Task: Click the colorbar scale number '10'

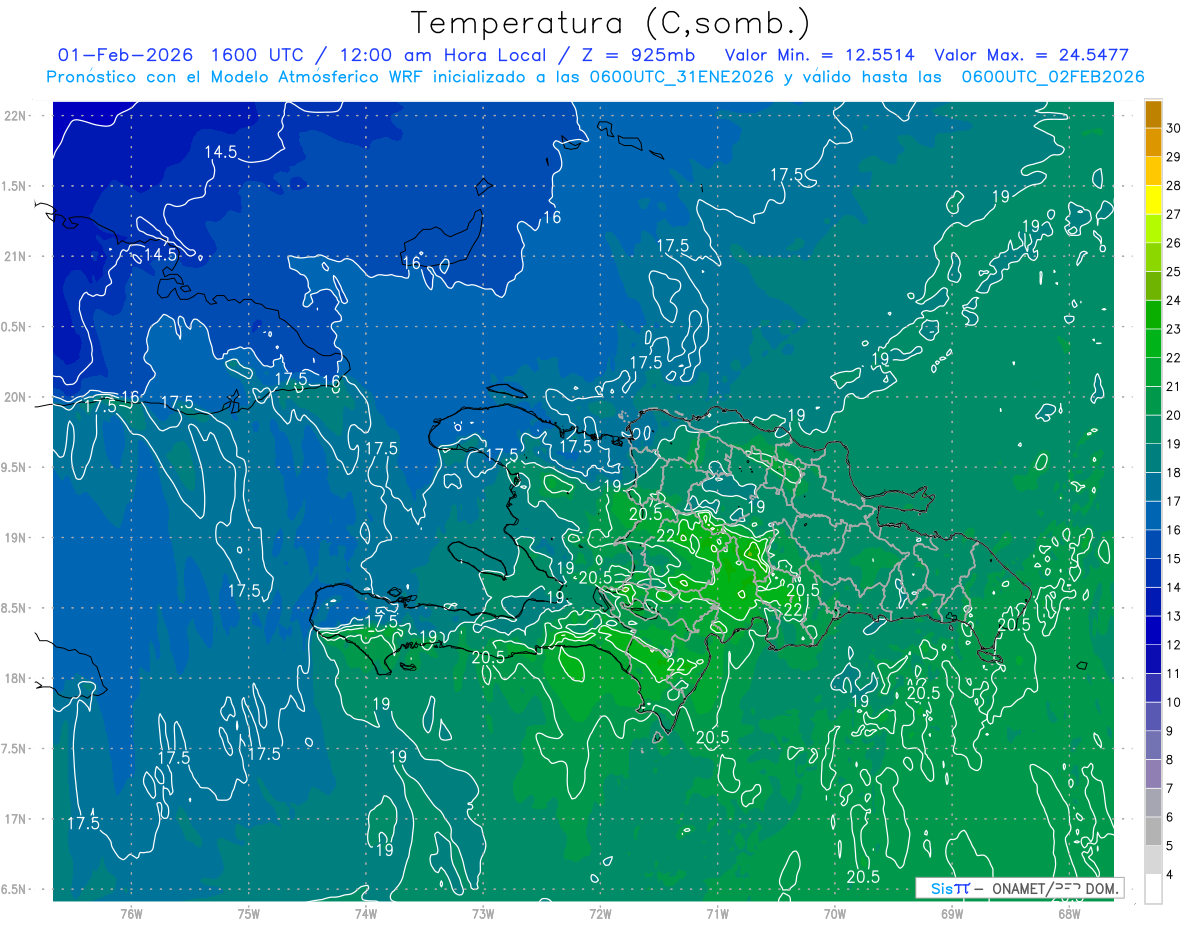Action: coord(1173,703)
